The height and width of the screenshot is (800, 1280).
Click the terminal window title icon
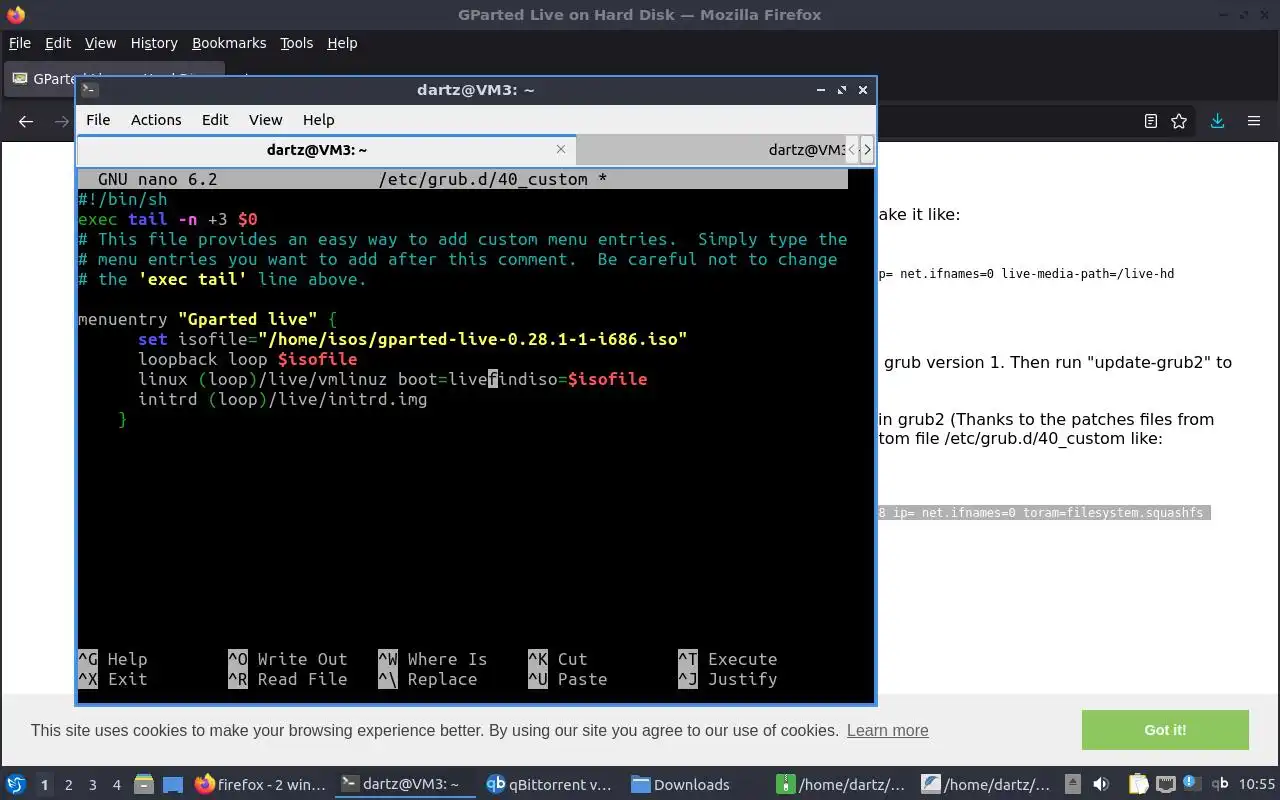89,89
